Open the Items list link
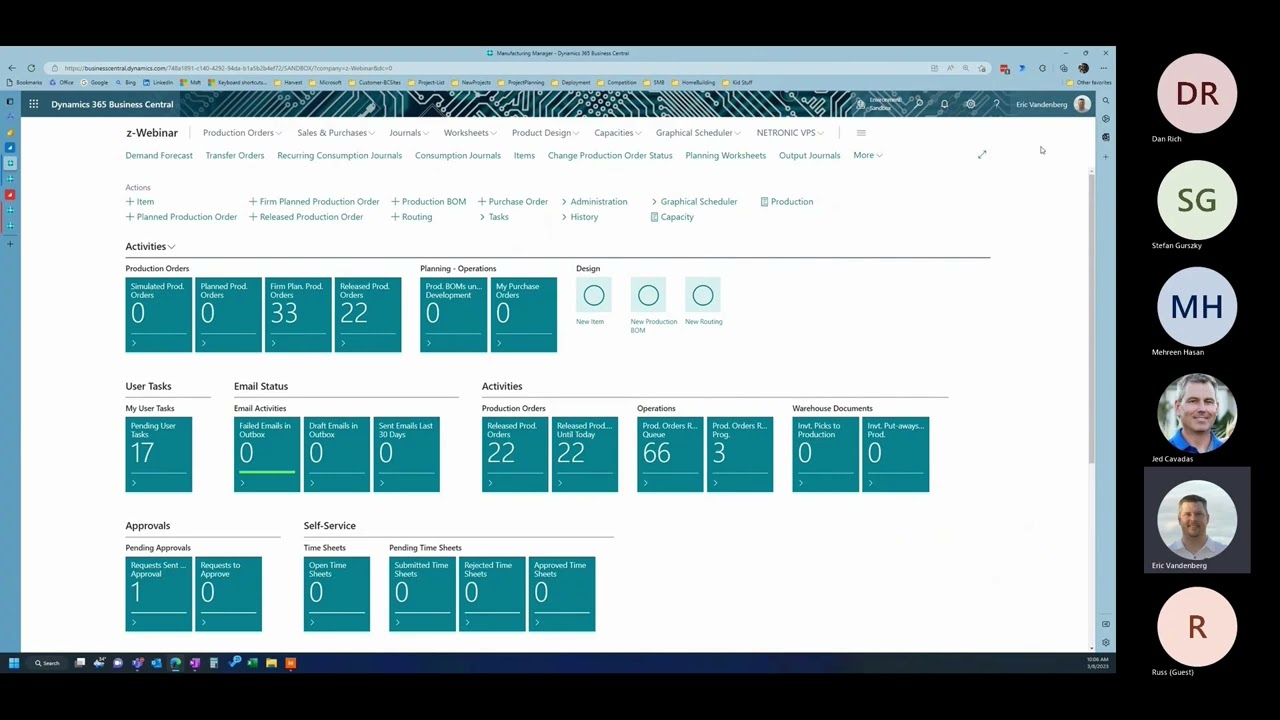The width and height of the screenshot is (1280, 720). point(524,155)
